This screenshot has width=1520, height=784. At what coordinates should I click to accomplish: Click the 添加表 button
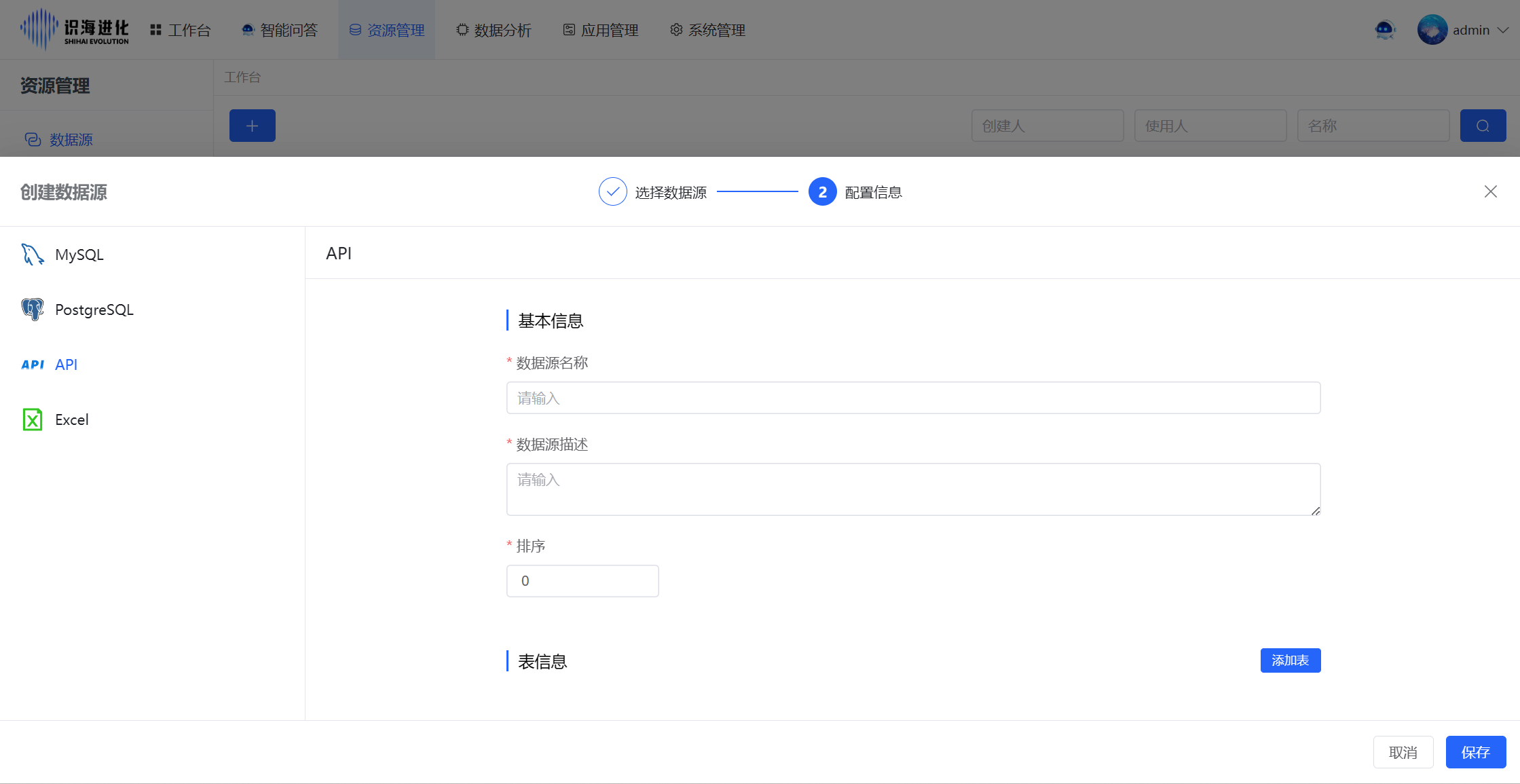click(1291, 660)
